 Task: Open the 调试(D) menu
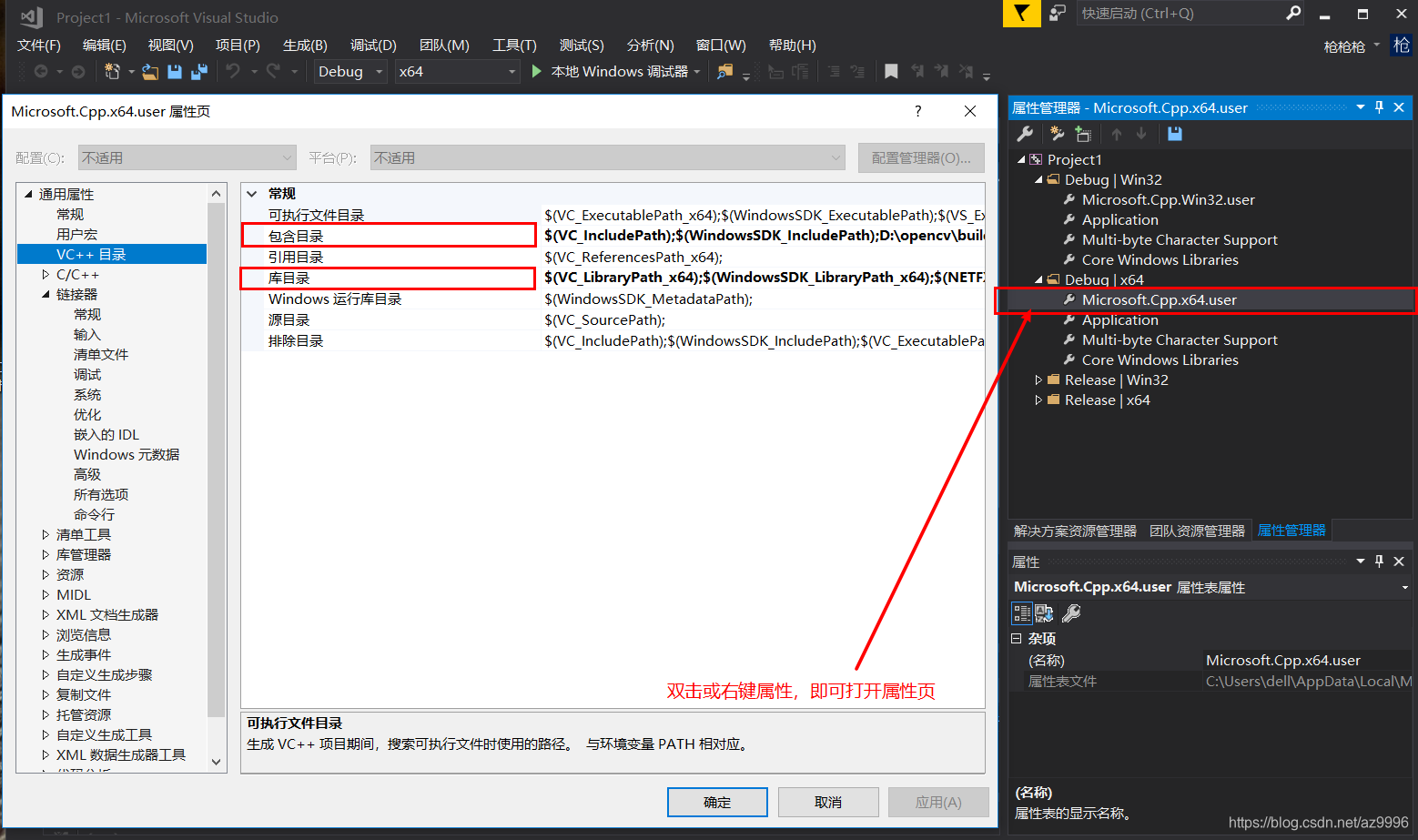click(373, 46)
